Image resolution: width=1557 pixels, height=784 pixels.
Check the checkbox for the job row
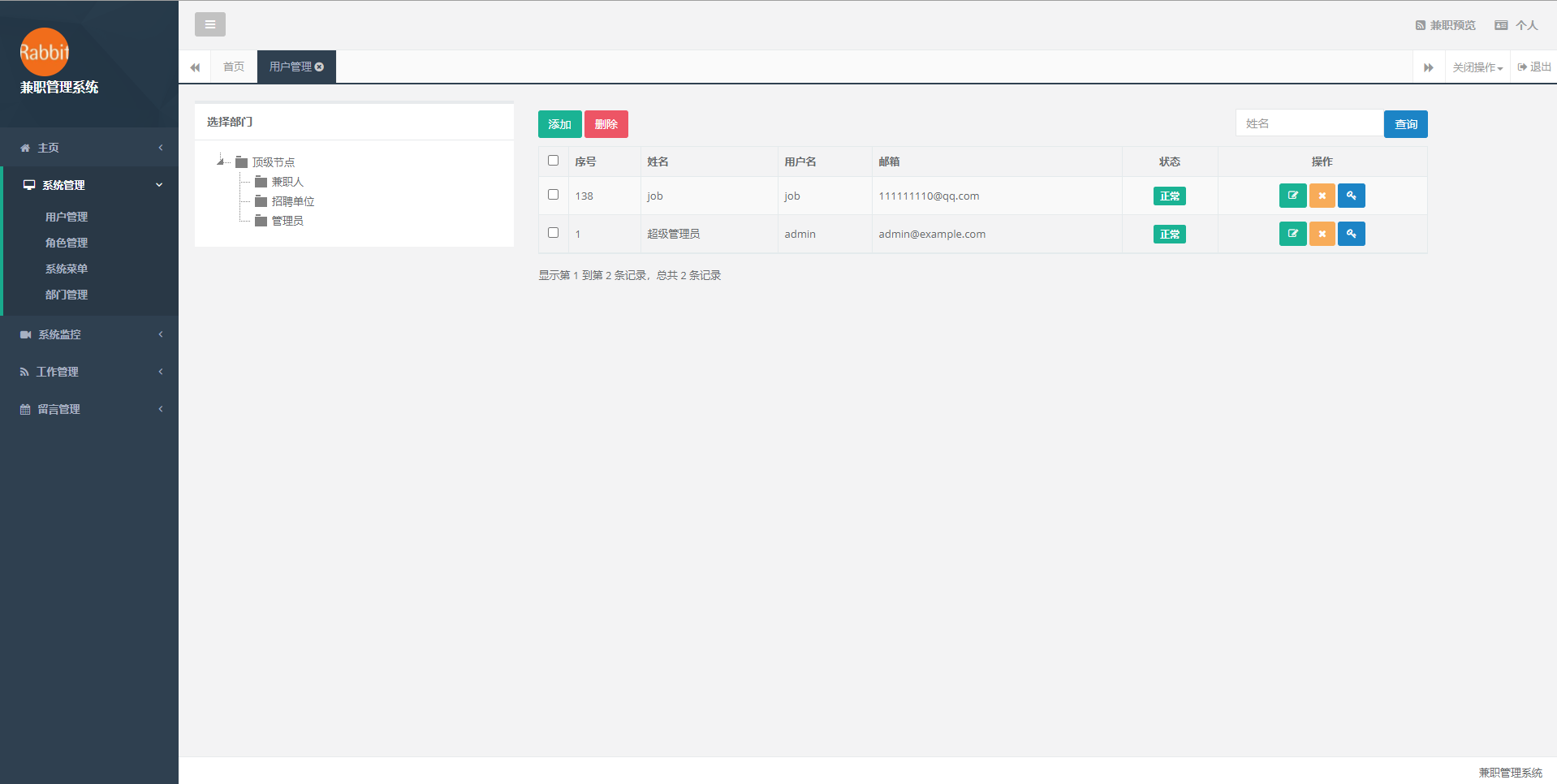coord(554,195)
